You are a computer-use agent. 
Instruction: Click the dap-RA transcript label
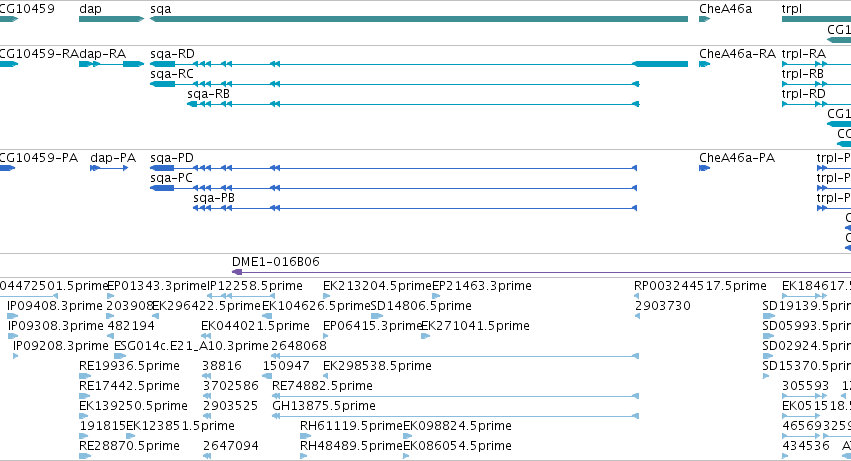click(x=103, y=54)
